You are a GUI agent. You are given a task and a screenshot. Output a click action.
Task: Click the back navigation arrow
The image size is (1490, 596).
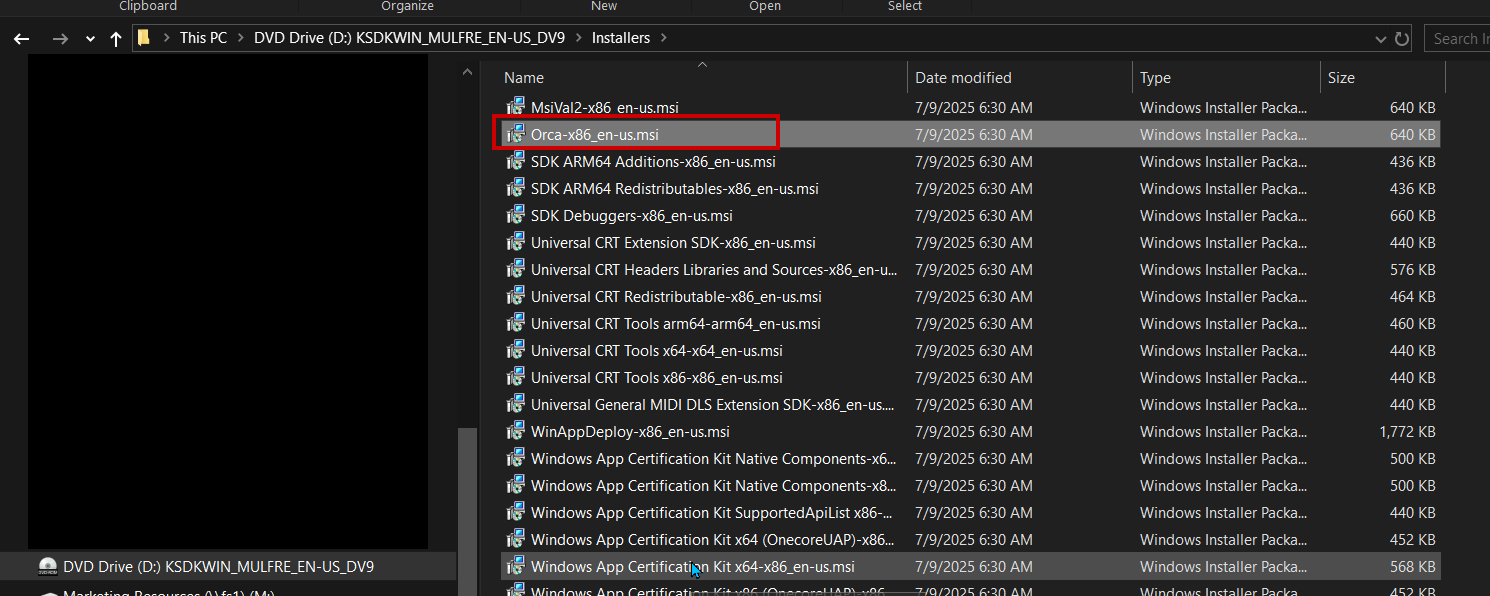click(x=21, y=39)
